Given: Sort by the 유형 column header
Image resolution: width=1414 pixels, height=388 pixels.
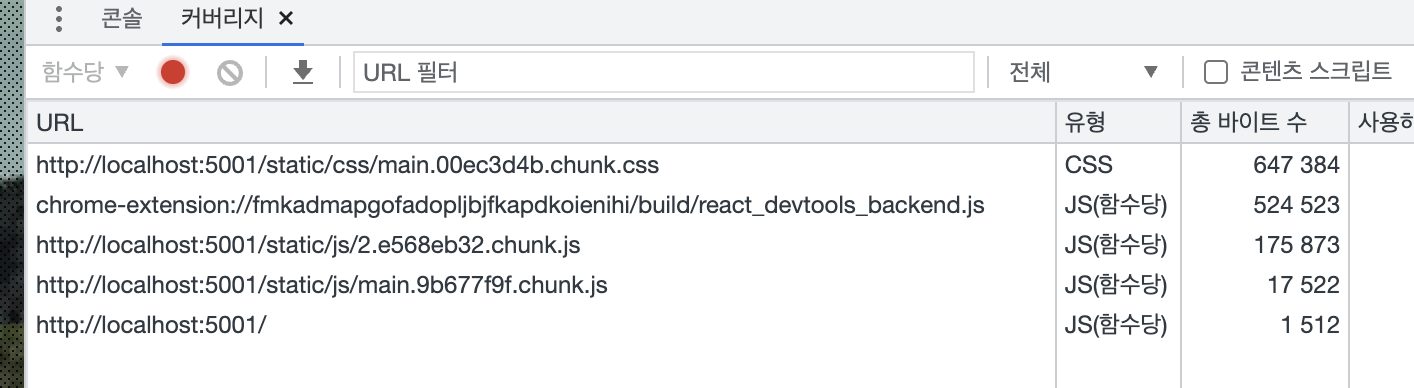Looking at the screenshot, I should [1118, 122].
